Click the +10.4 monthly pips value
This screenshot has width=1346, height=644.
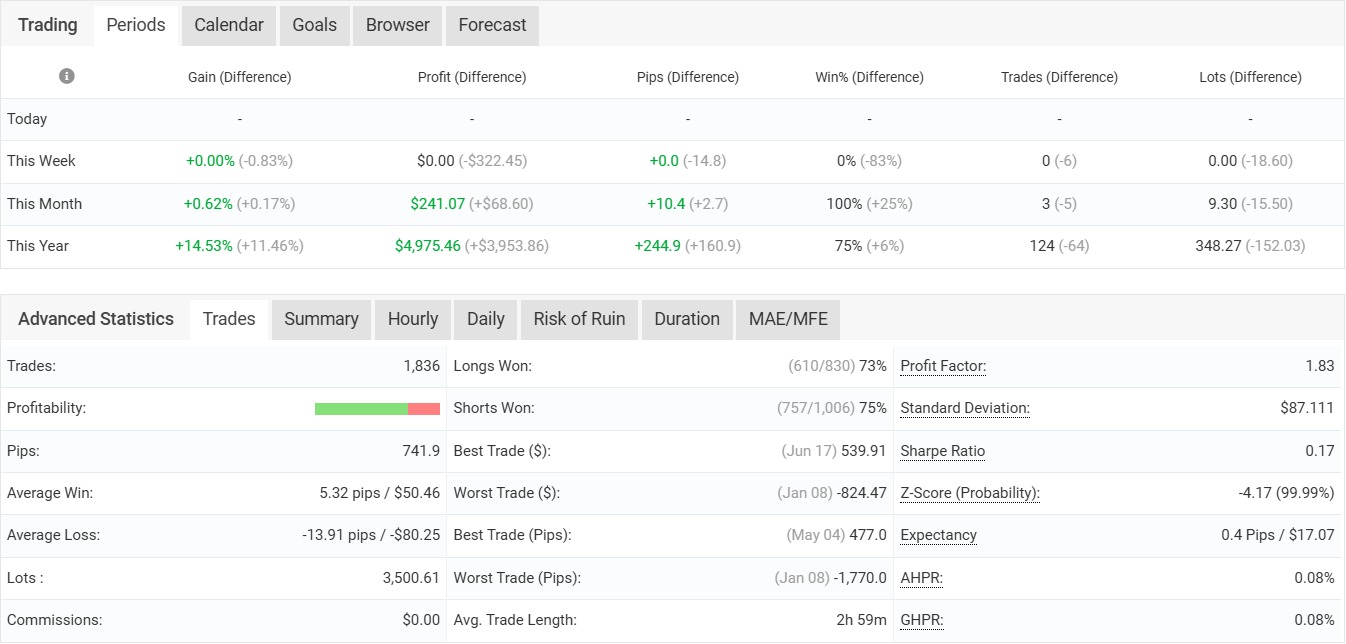(666, 204)
